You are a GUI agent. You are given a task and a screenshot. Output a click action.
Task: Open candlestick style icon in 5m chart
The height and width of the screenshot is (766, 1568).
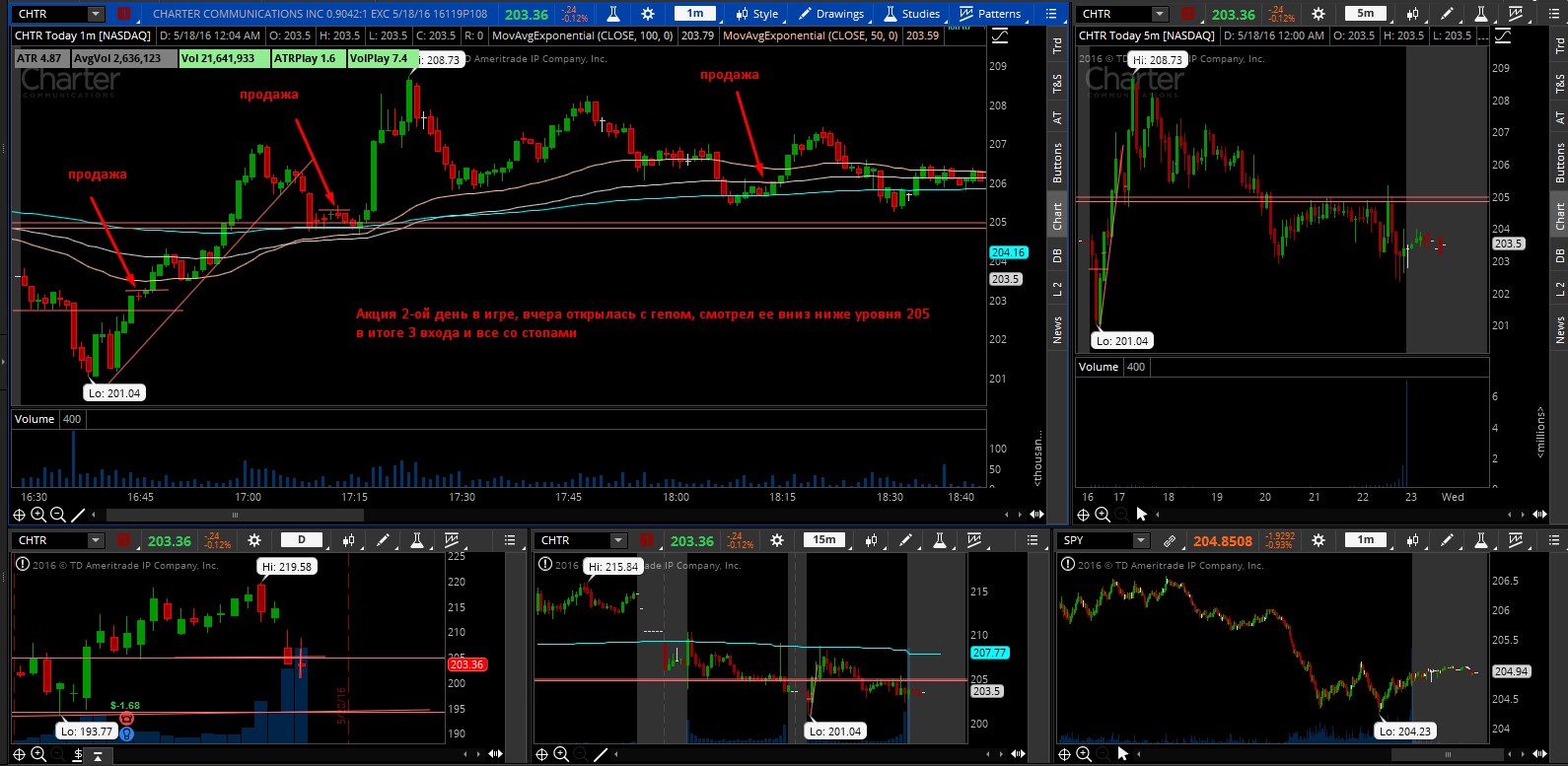pos(1413,14)
